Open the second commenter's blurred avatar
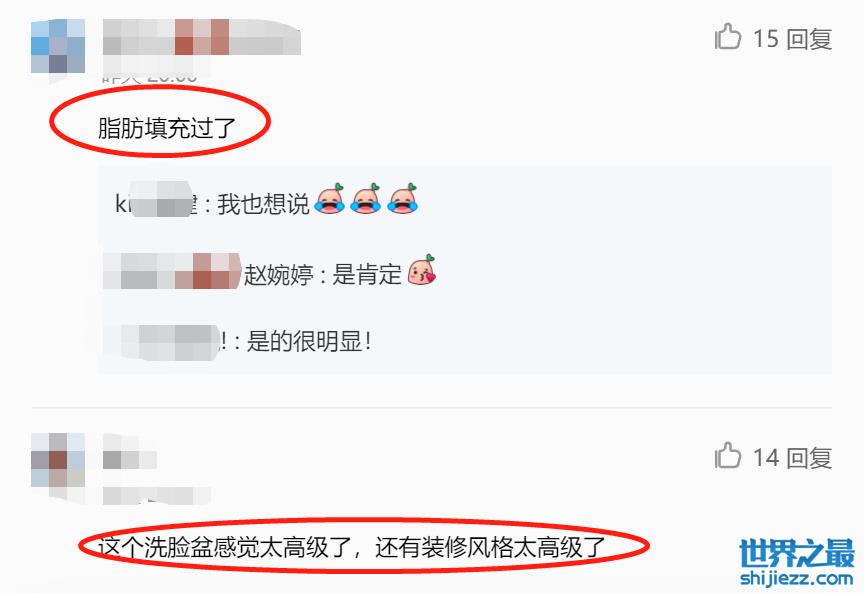864x593 pixels. click(58, 466)
